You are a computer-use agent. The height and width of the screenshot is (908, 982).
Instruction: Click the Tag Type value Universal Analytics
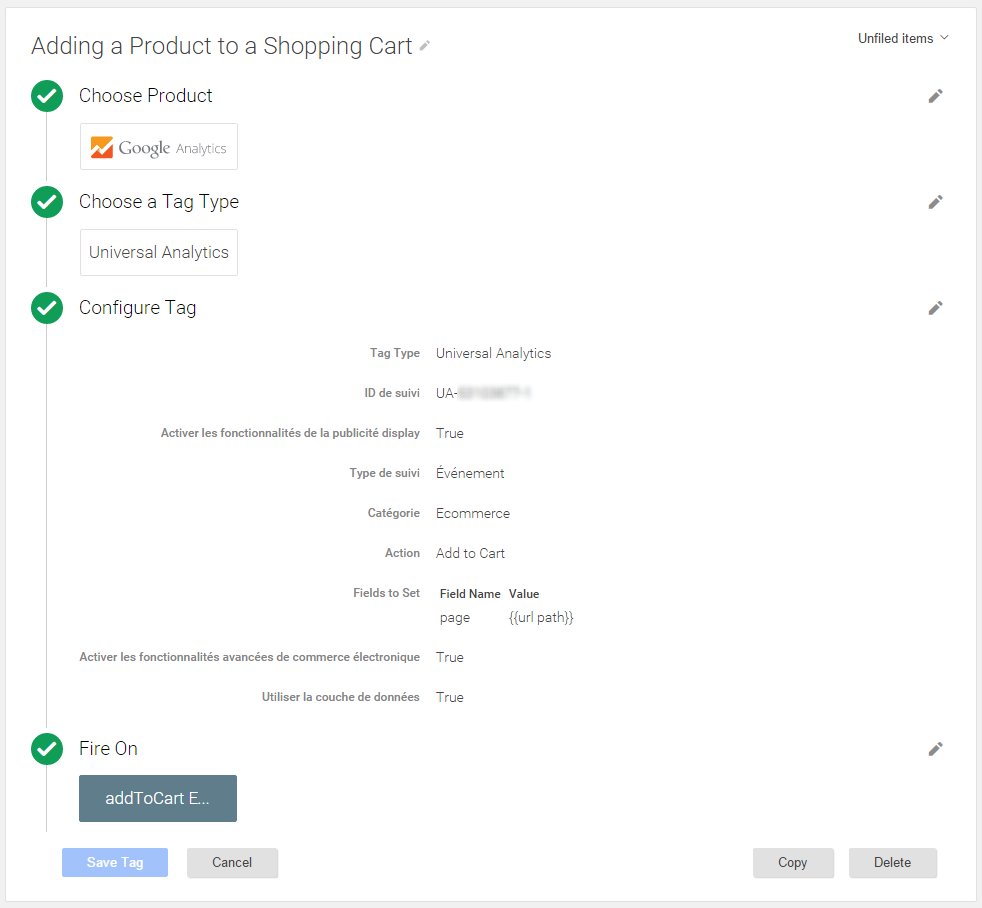pyautogui.click(x=494, y=353)
